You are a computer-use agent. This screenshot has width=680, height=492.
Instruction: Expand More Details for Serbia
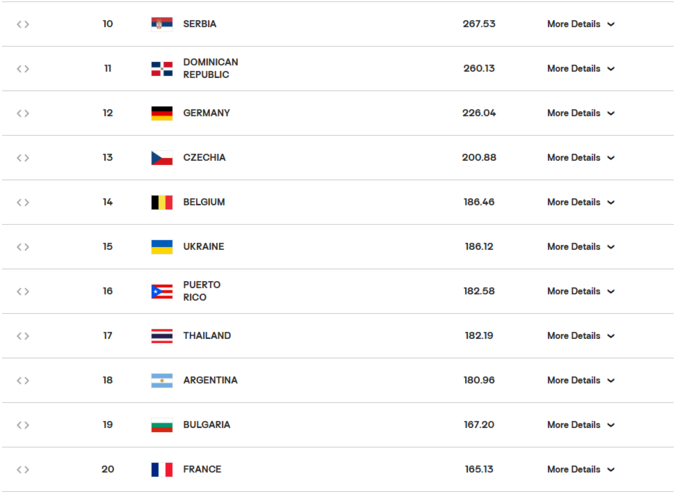580,24
